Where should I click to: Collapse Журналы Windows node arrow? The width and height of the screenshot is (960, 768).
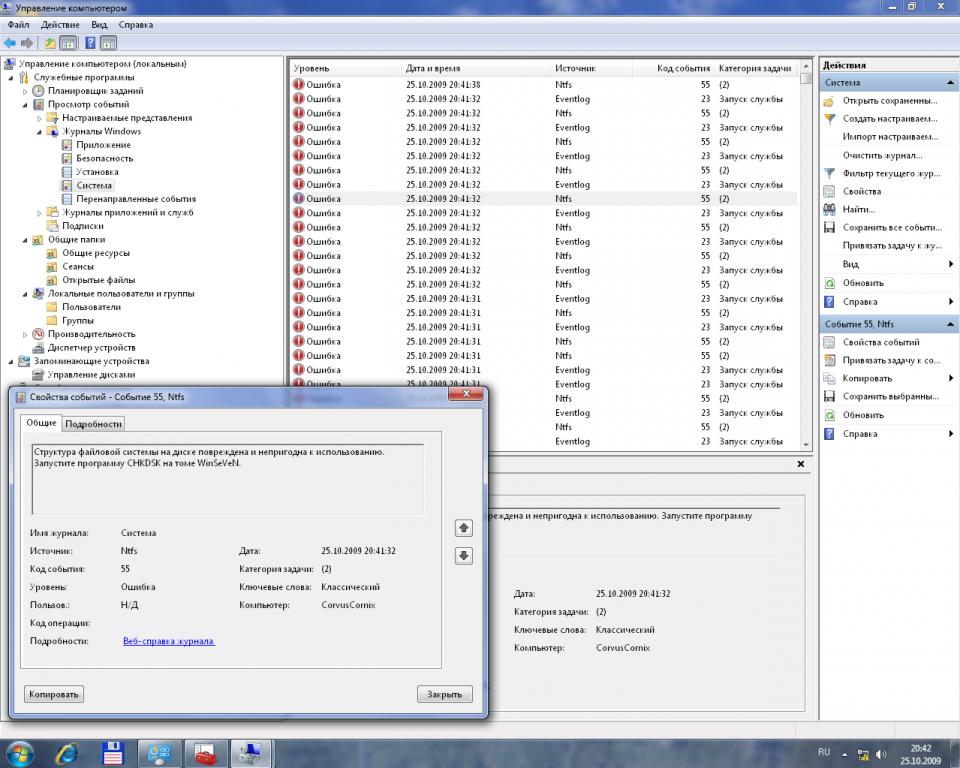pyautogui.click(x=39, y=132)
